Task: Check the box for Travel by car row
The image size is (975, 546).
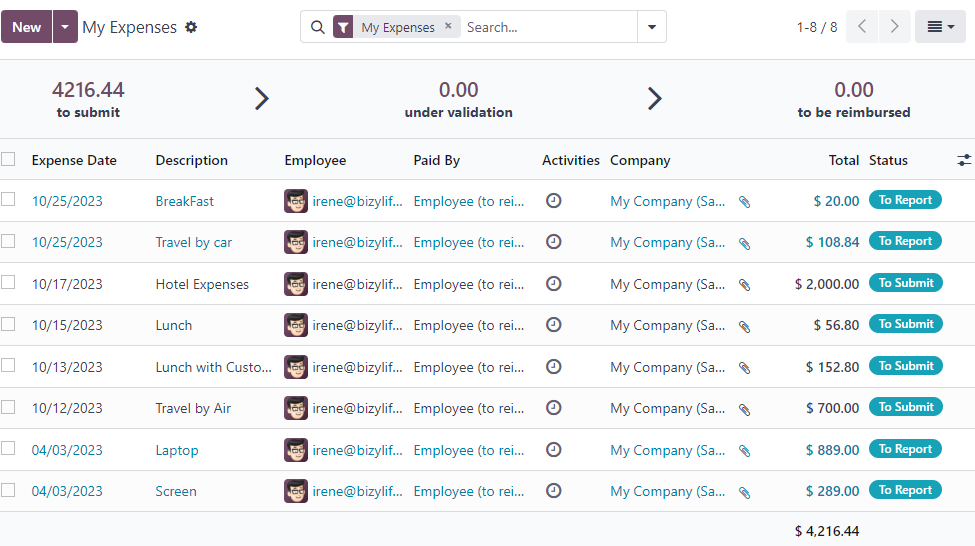Action: click(x=9, y=242)
